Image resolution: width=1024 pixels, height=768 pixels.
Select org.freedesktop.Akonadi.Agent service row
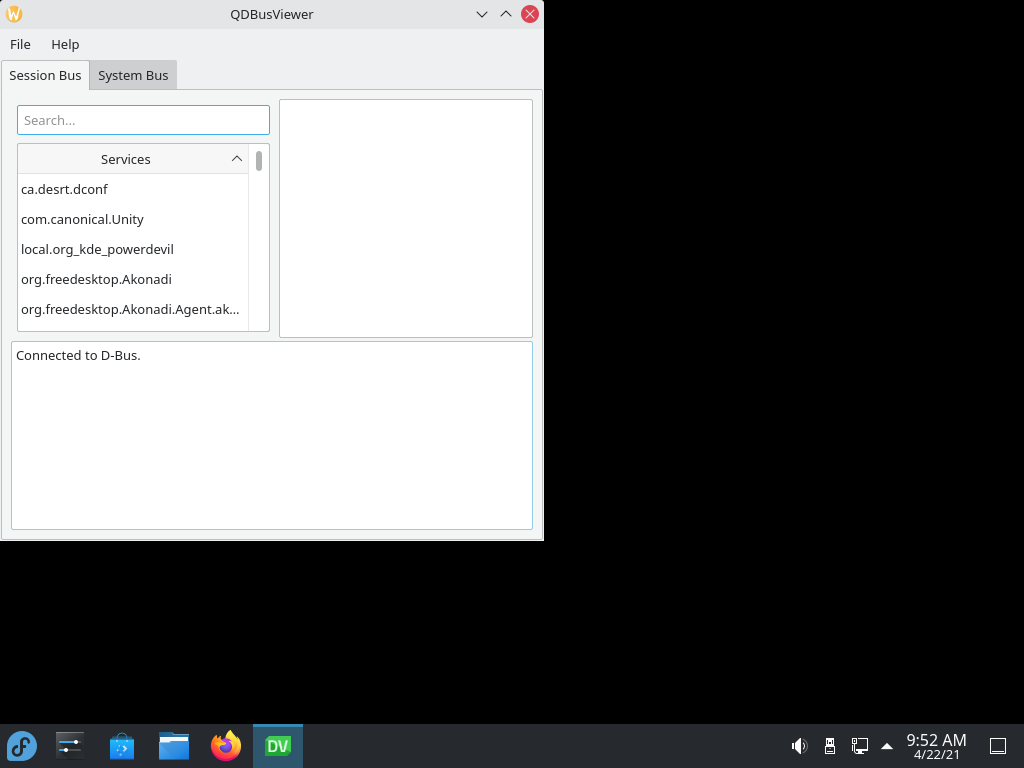coord(133,310)
